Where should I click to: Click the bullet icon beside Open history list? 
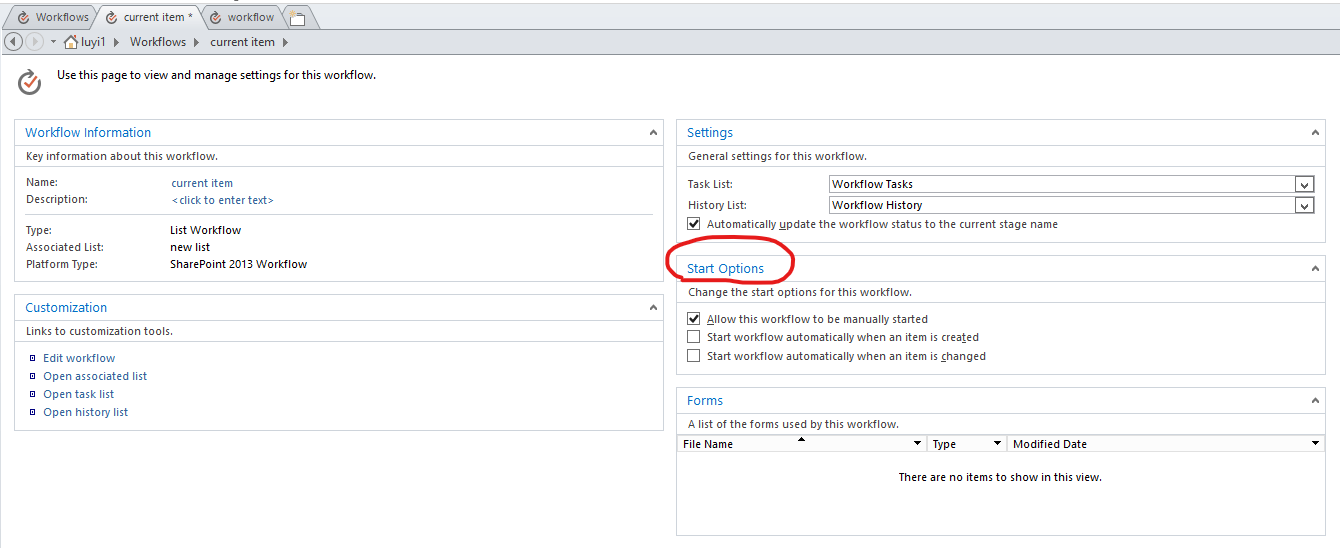(33, 412)
